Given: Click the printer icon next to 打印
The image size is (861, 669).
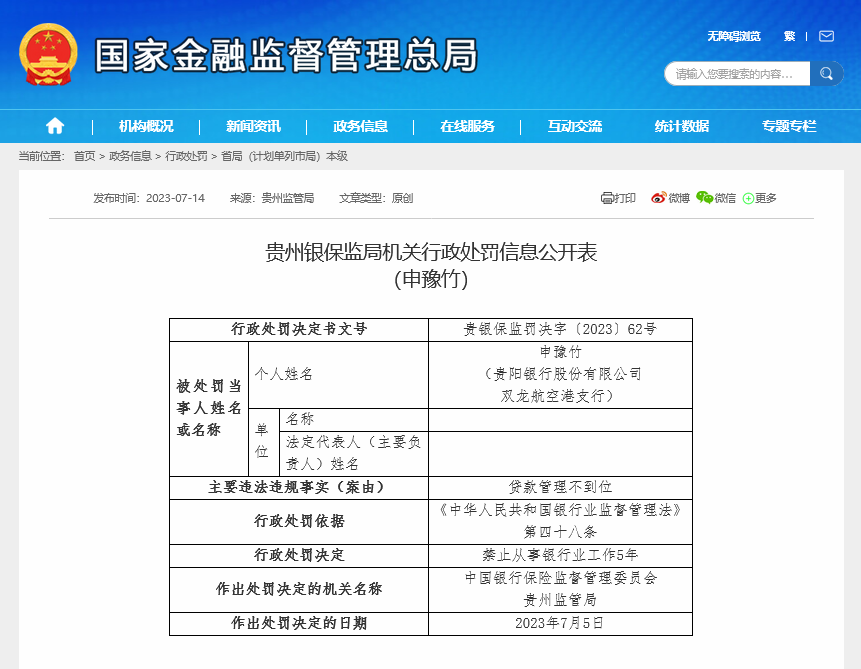Looking at the screenshot, I should [x=607, y=198].
